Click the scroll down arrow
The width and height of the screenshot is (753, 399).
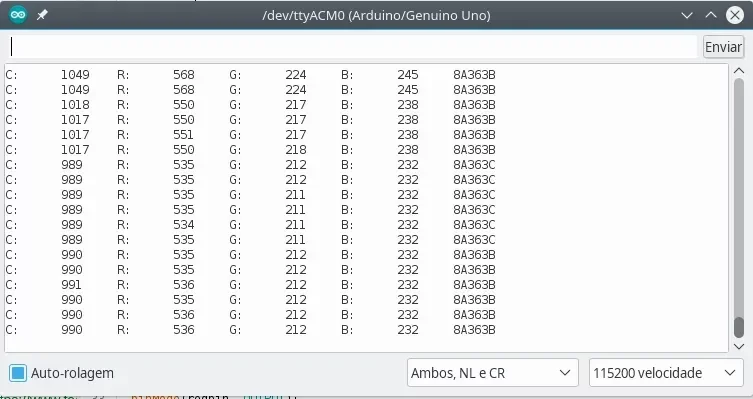tap(739, 346)
